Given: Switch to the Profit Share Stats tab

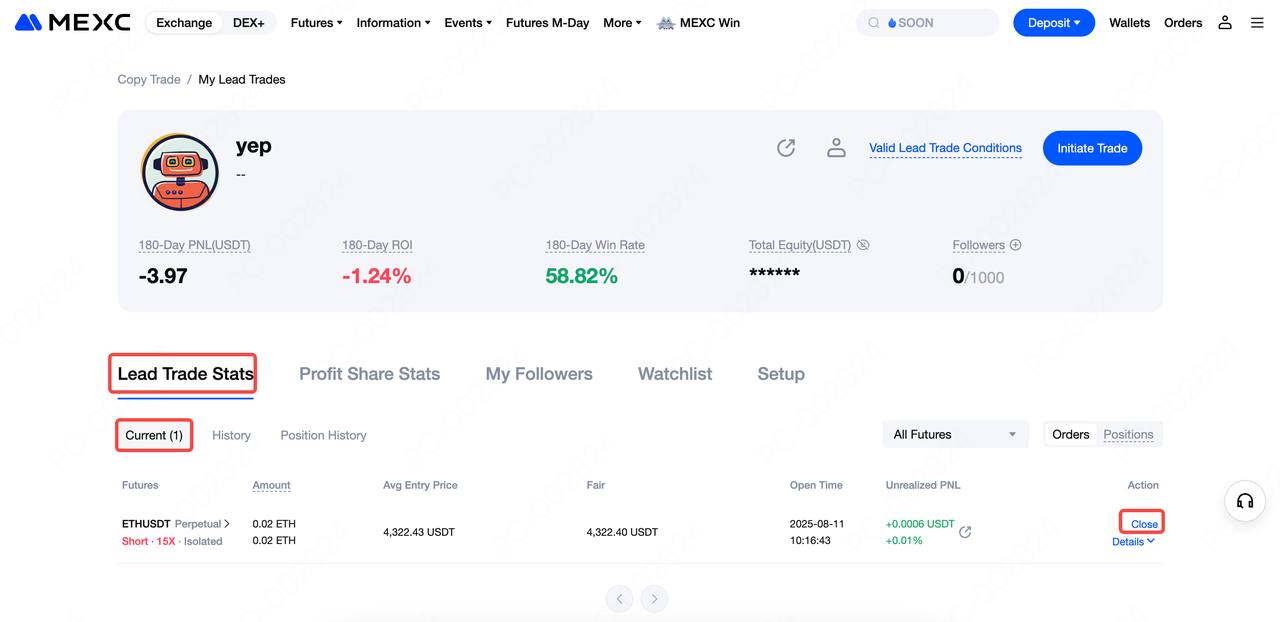Looking at the screenshot, I should [x=369, y=374].
